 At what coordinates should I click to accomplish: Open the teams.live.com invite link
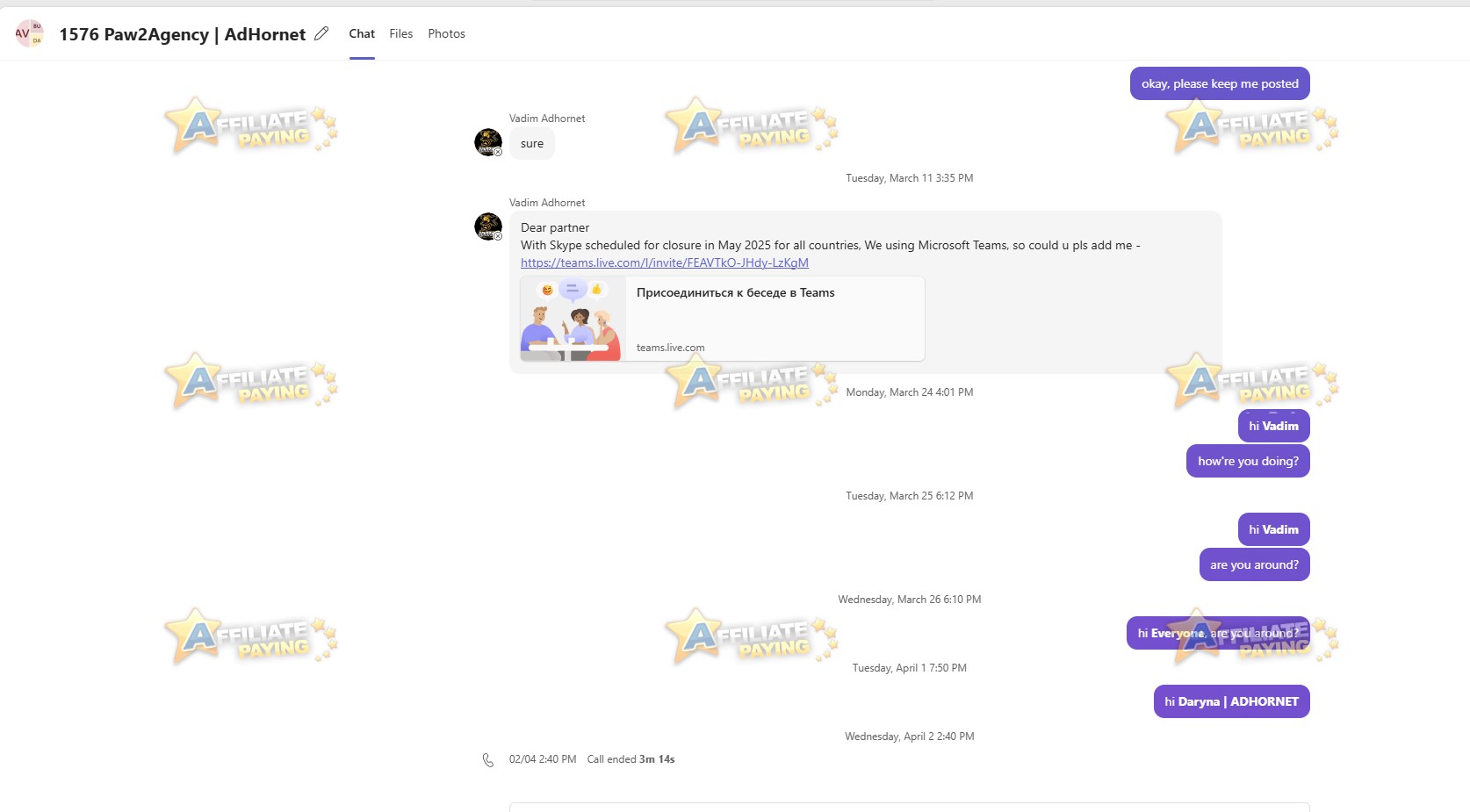[664, 262]
